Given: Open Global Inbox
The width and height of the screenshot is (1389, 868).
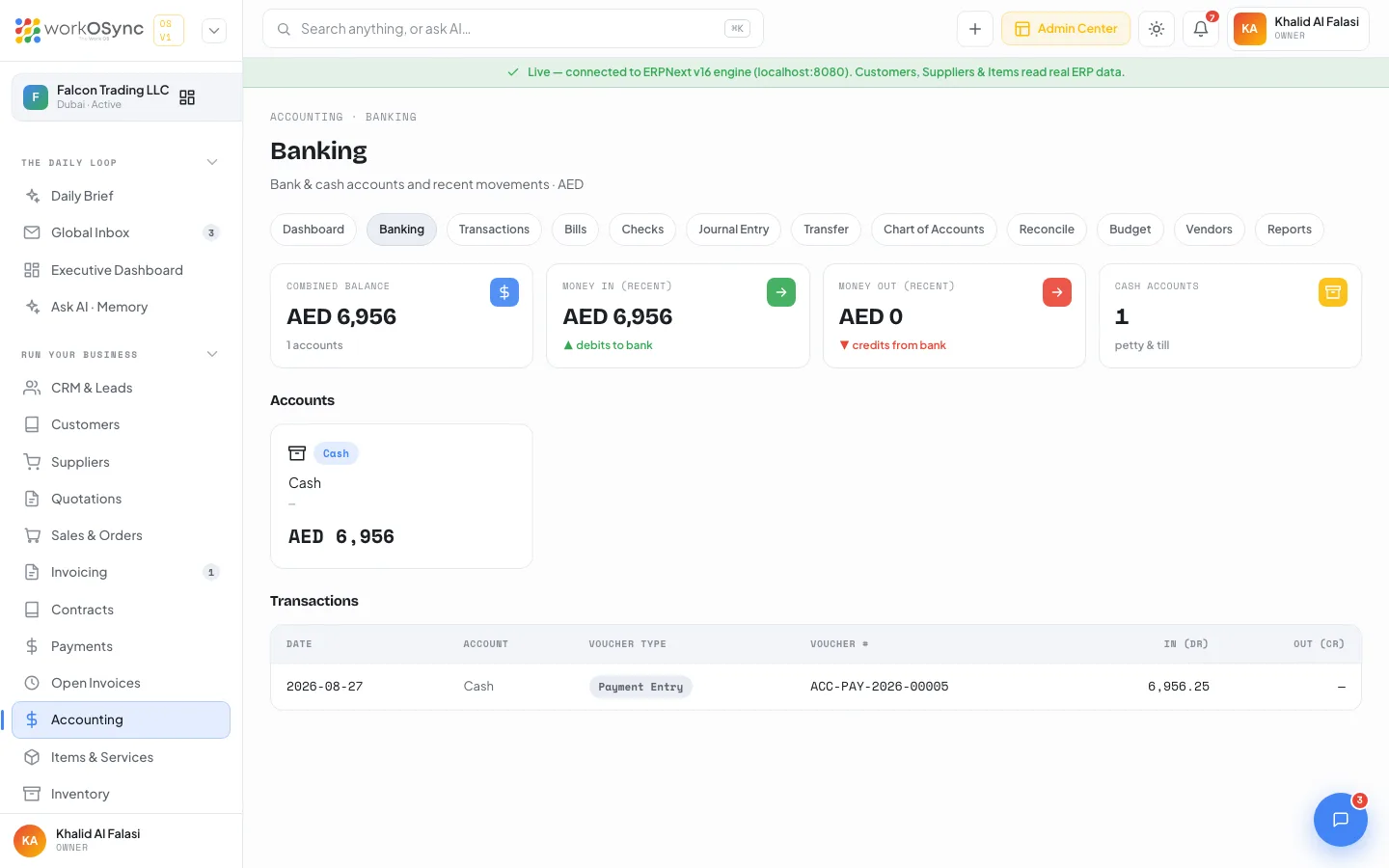Looking at the screenshot, I should (x=122, y=232).
